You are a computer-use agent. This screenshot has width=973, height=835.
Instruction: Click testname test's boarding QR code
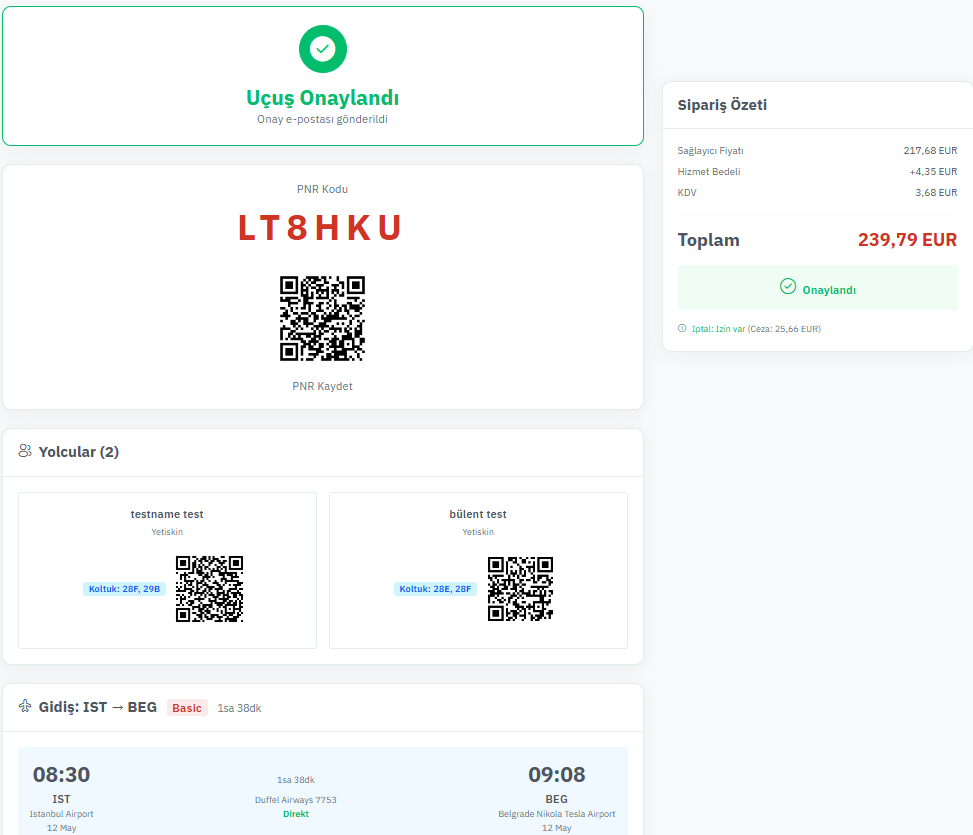(x=209, y=588)
